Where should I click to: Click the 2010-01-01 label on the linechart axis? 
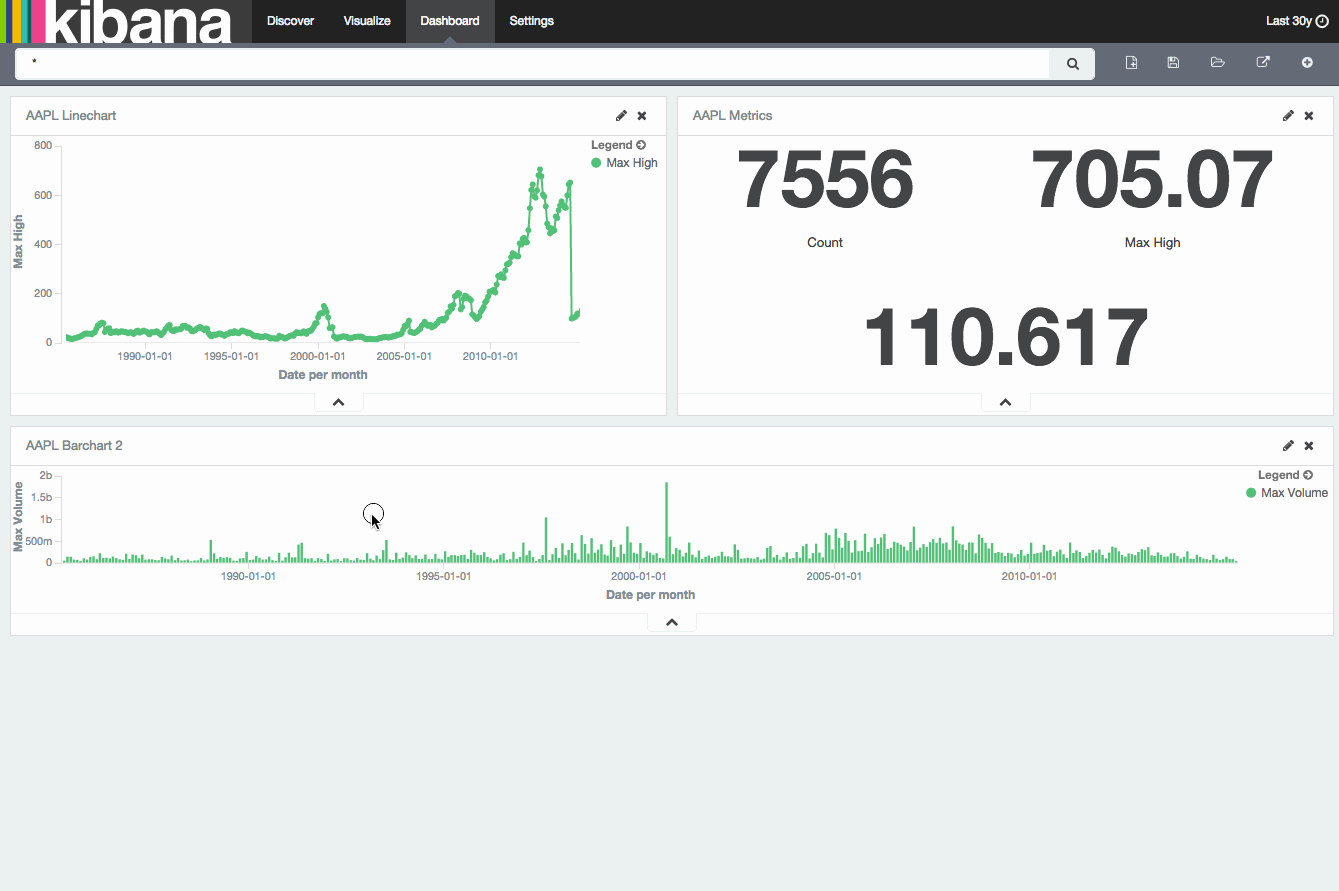490,356
